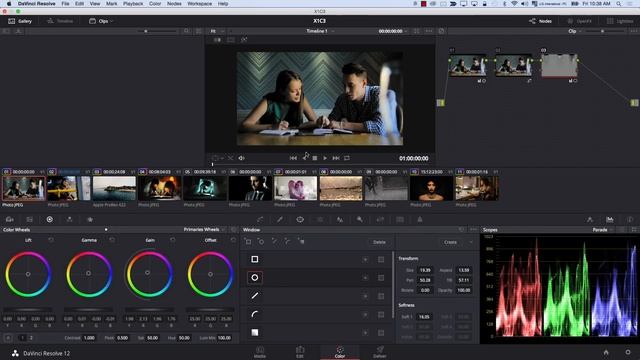Screen dimensions: 640x360
Task: Open the Scopes palette icon
Action: (610, 220)
